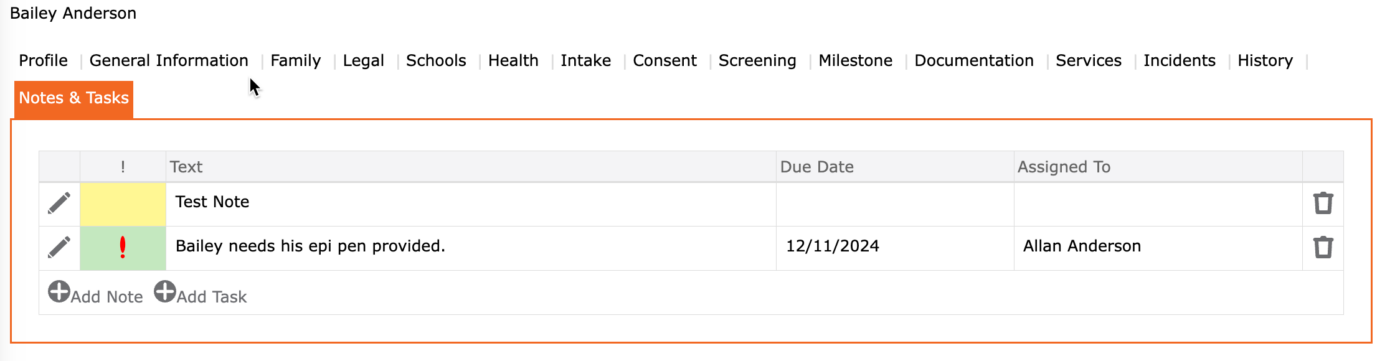This screenshot has width=1400, height=361.
Task: Click the 12/11/2024 due date cell
Action: (895, 247)
